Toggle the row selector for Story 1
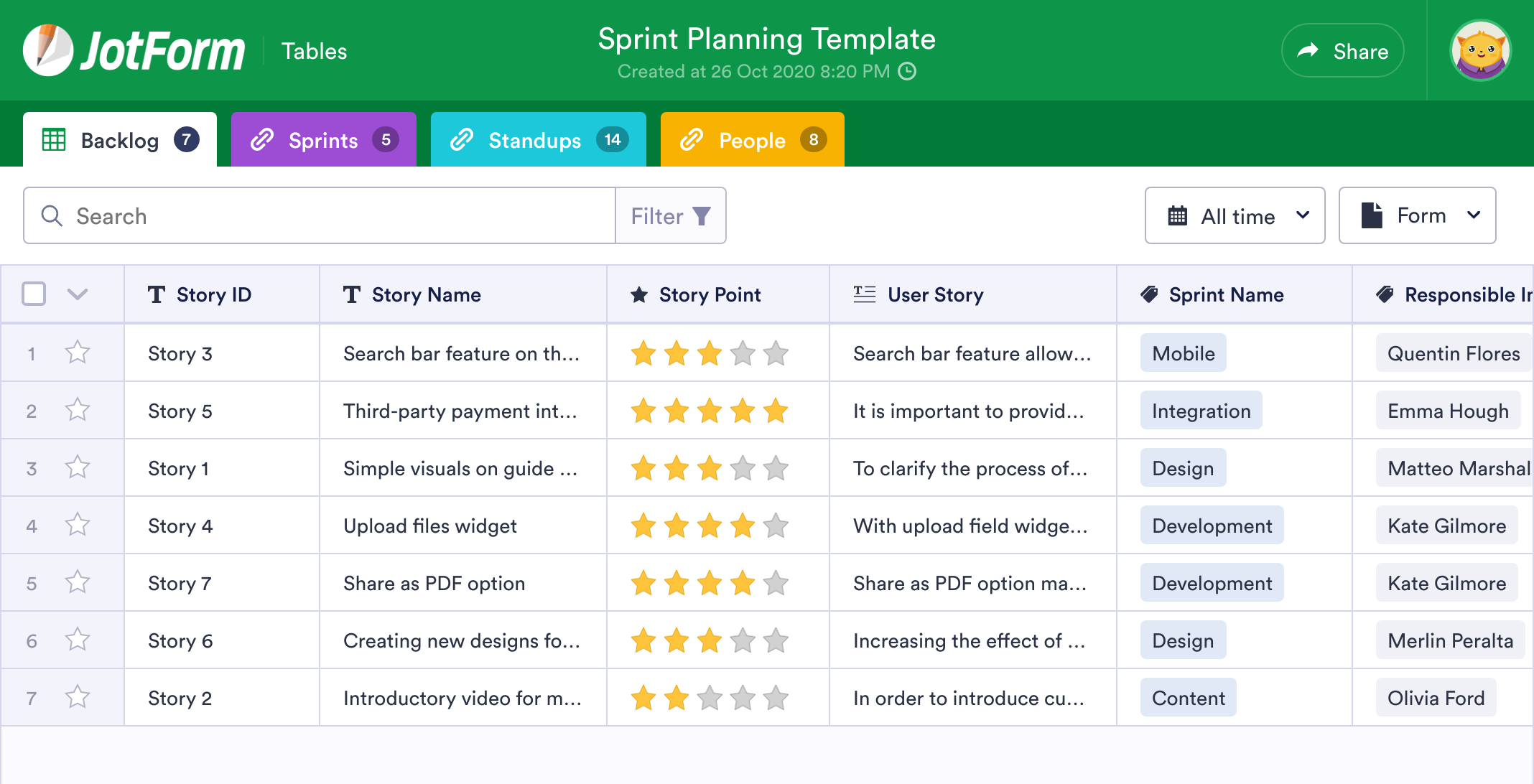Screen dimensions: 1534x784 coord(32,467)
